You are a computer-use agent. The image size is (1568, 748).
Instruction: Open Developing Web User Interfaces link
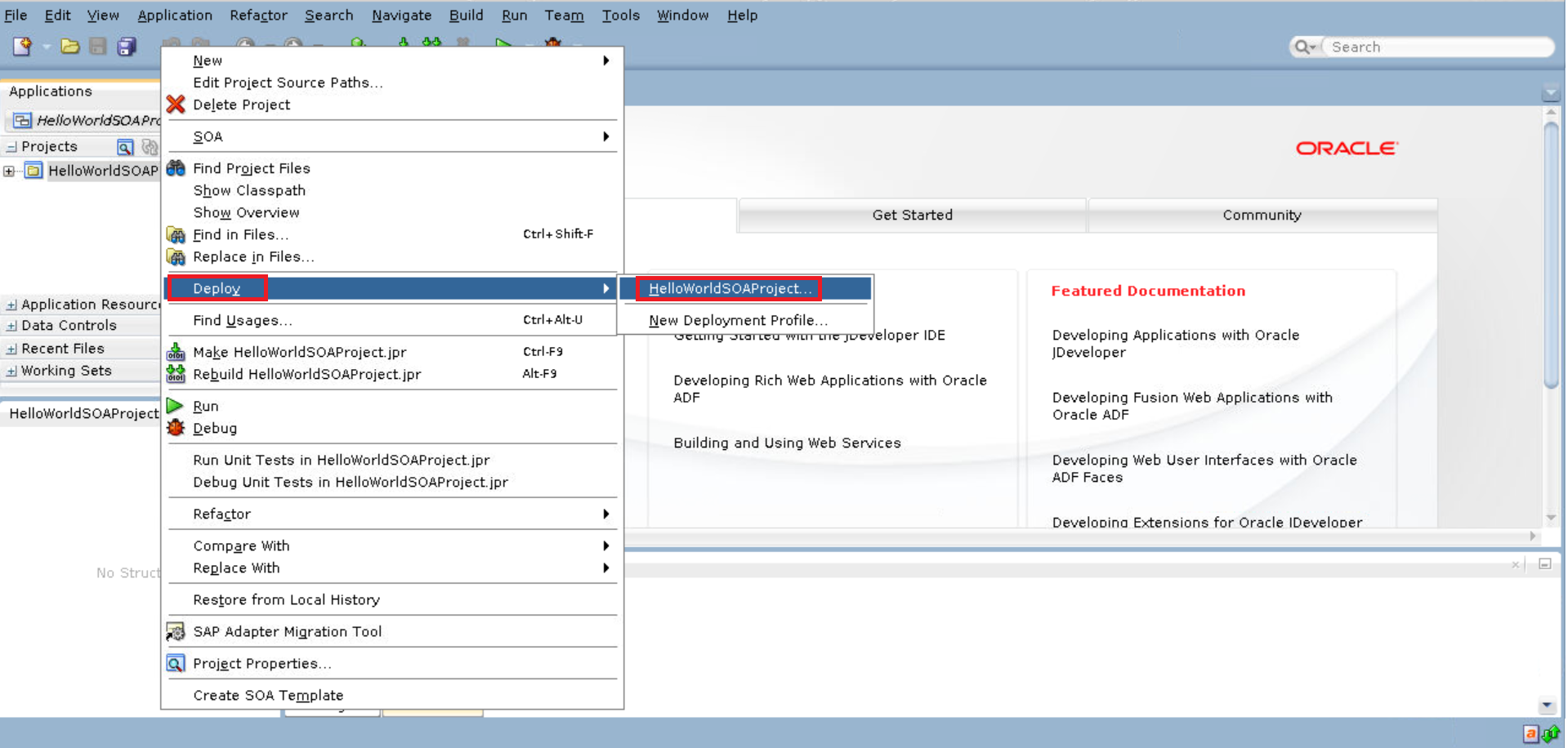tap(1204, 469)
